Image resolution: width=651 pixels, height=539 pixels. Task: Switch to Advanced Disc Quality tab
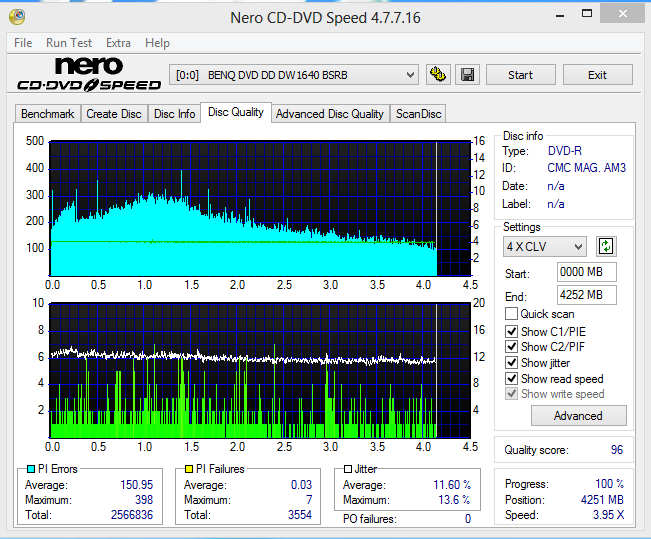330,114
